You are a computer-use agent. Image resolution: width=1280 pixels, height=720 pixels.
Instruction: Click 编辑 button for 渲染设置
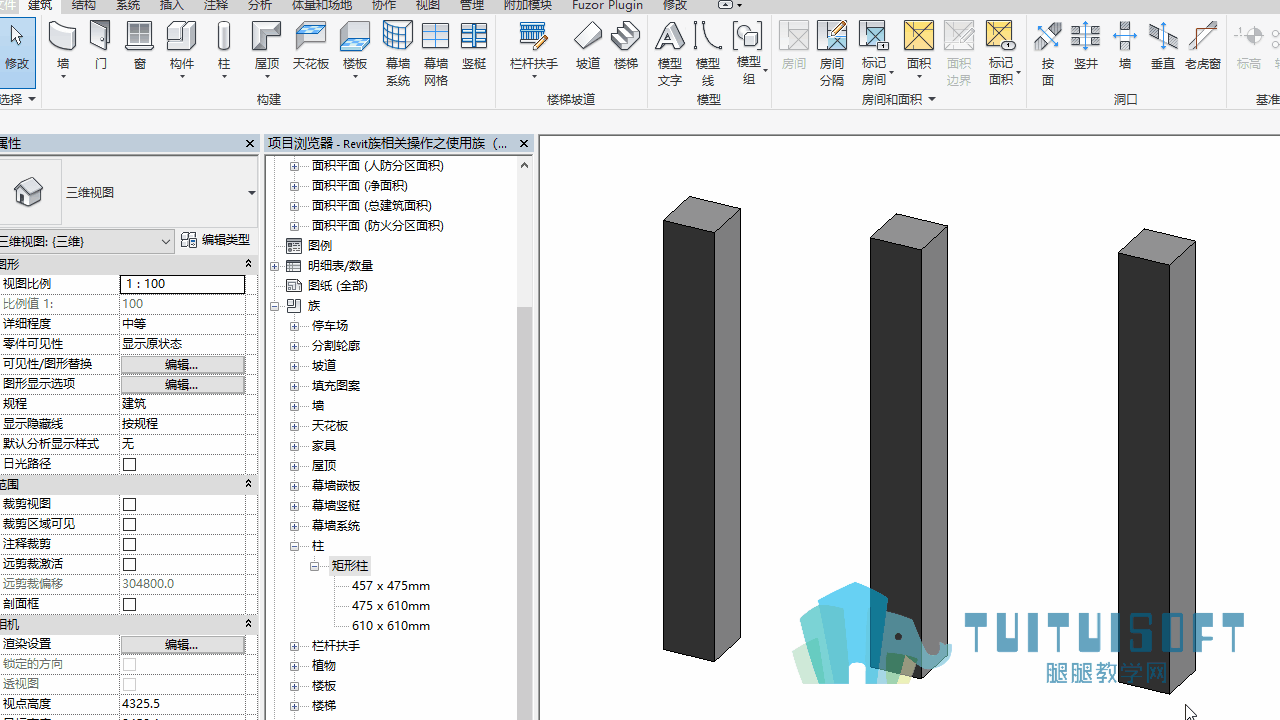click(x=182, y=644)
